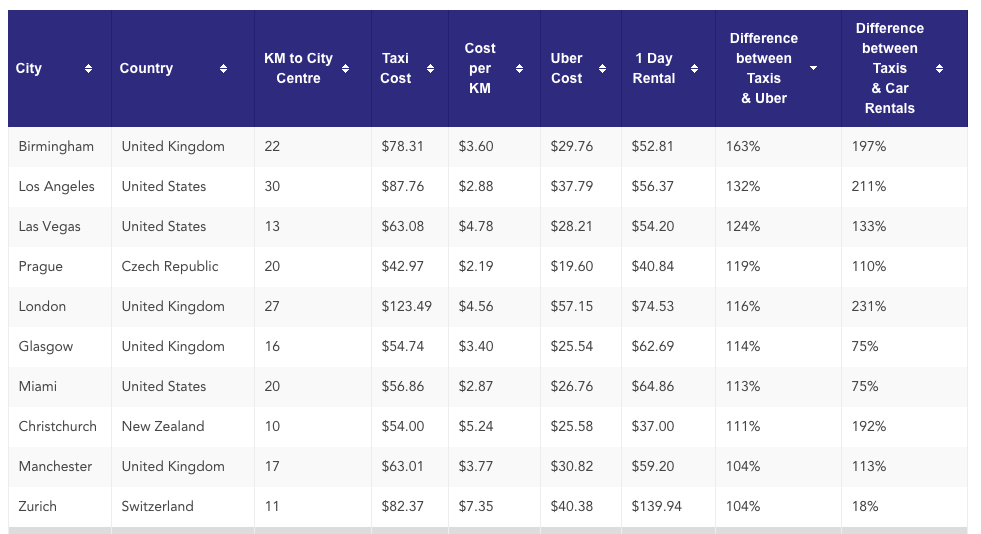981x534 pixels.
Task: Click the City column header label
Action: coord(29,68)
